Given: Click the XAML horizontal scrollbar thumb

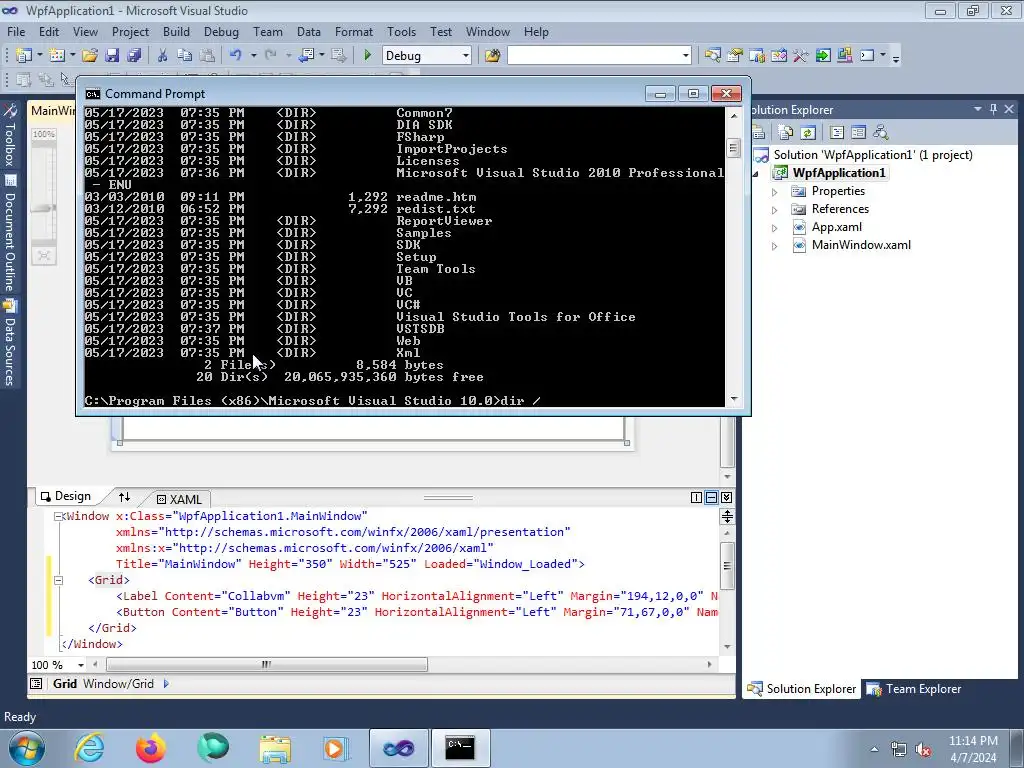Looking at the screenshot, I should [x=267, y=665].
